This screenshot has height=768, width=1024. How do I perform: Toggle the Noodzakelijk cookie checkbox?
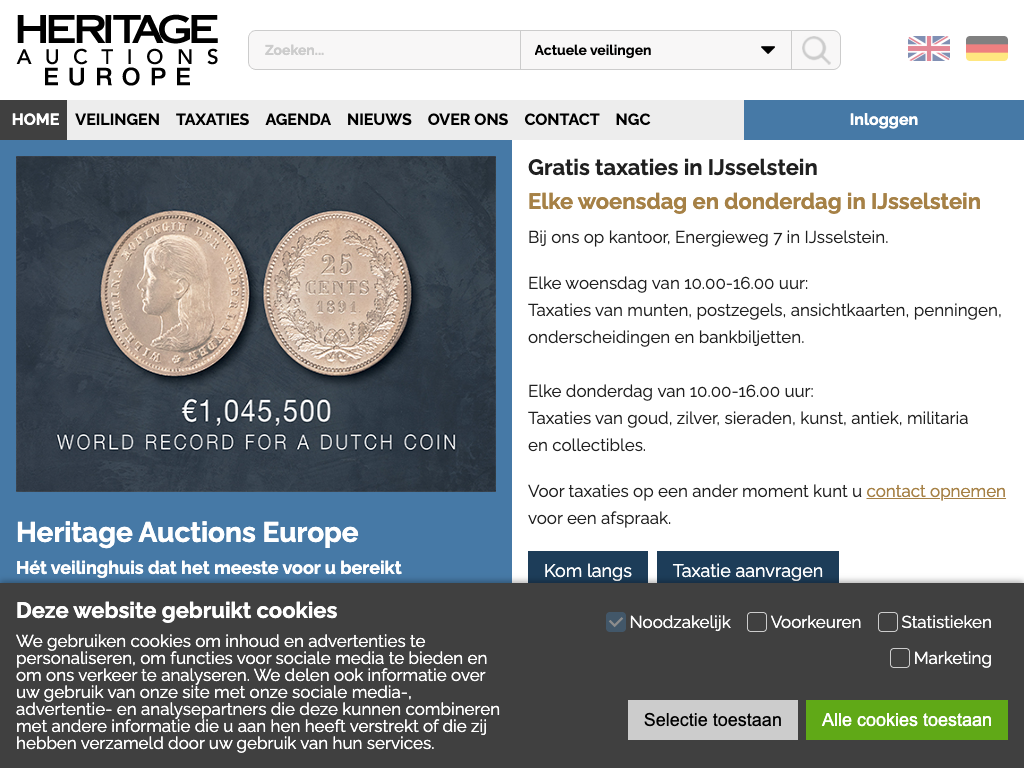coord(616,622)
